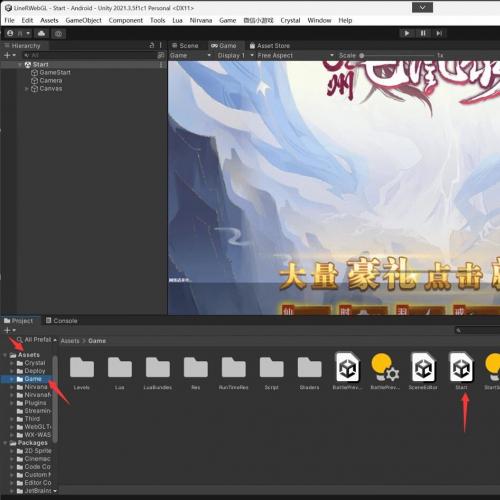This screenshot has width=500, height=500.
Task: Select the WX-WASM folder in tree
Action: pyautogui.click(x=34, y=435)
